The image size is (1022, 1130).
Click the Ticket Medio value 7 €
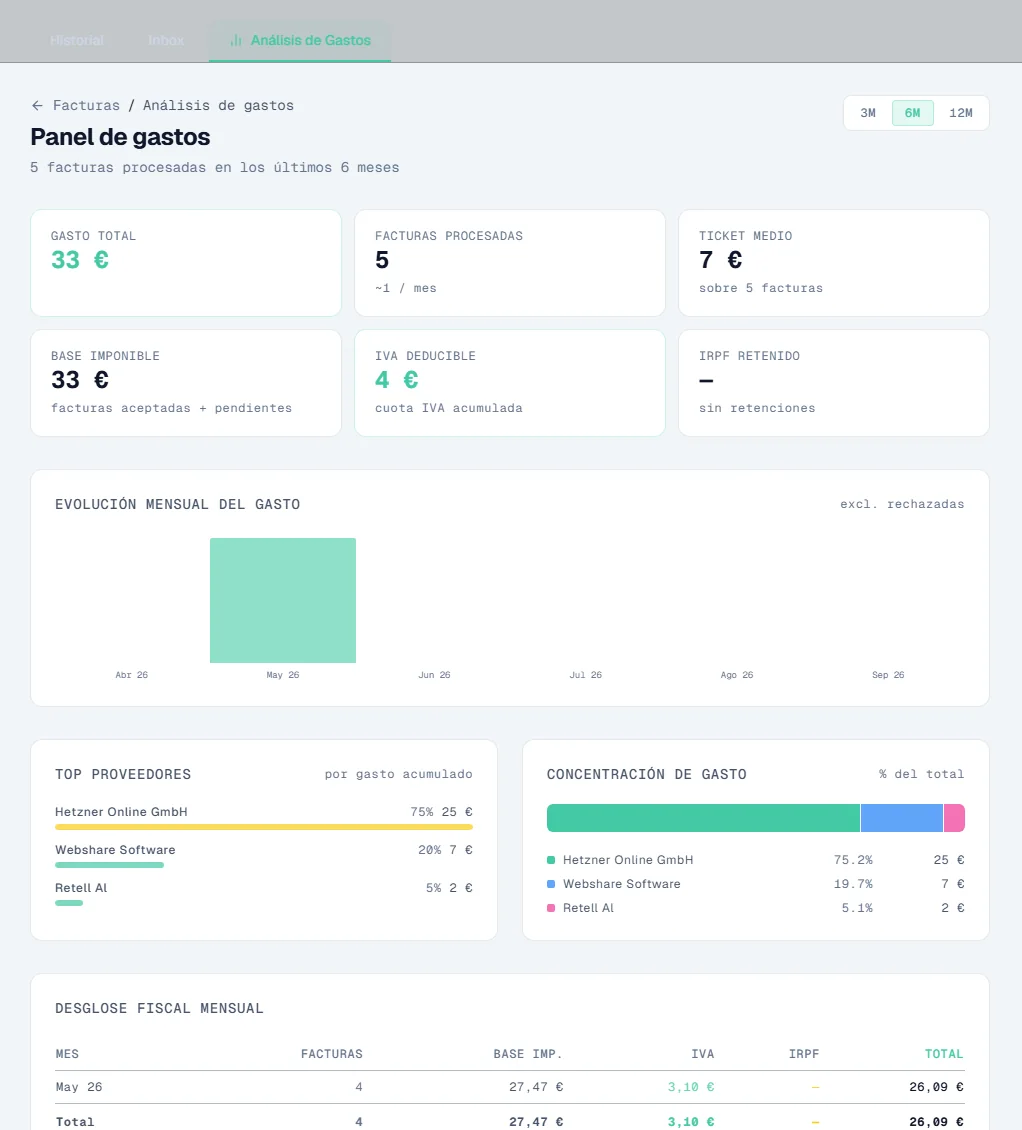coord(721,259)
